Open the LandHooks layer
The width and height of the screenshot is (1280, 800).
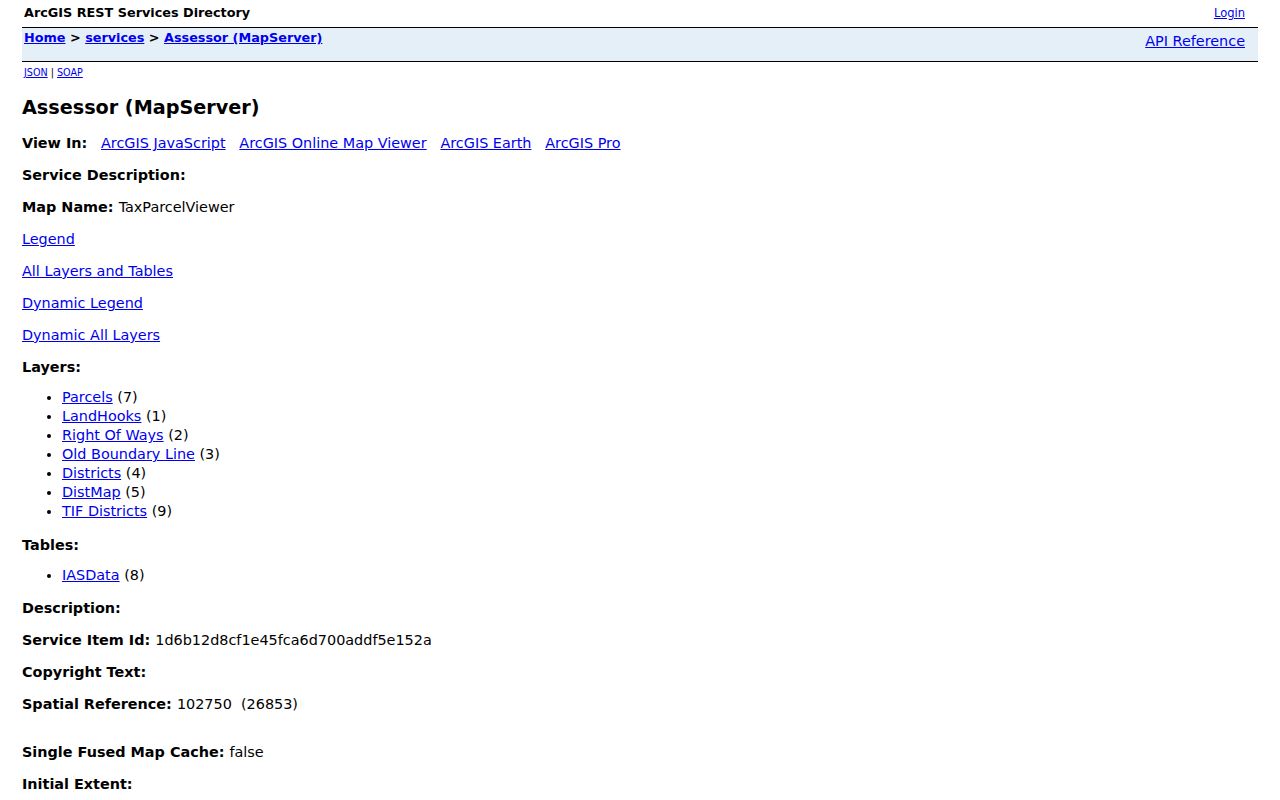101,416
